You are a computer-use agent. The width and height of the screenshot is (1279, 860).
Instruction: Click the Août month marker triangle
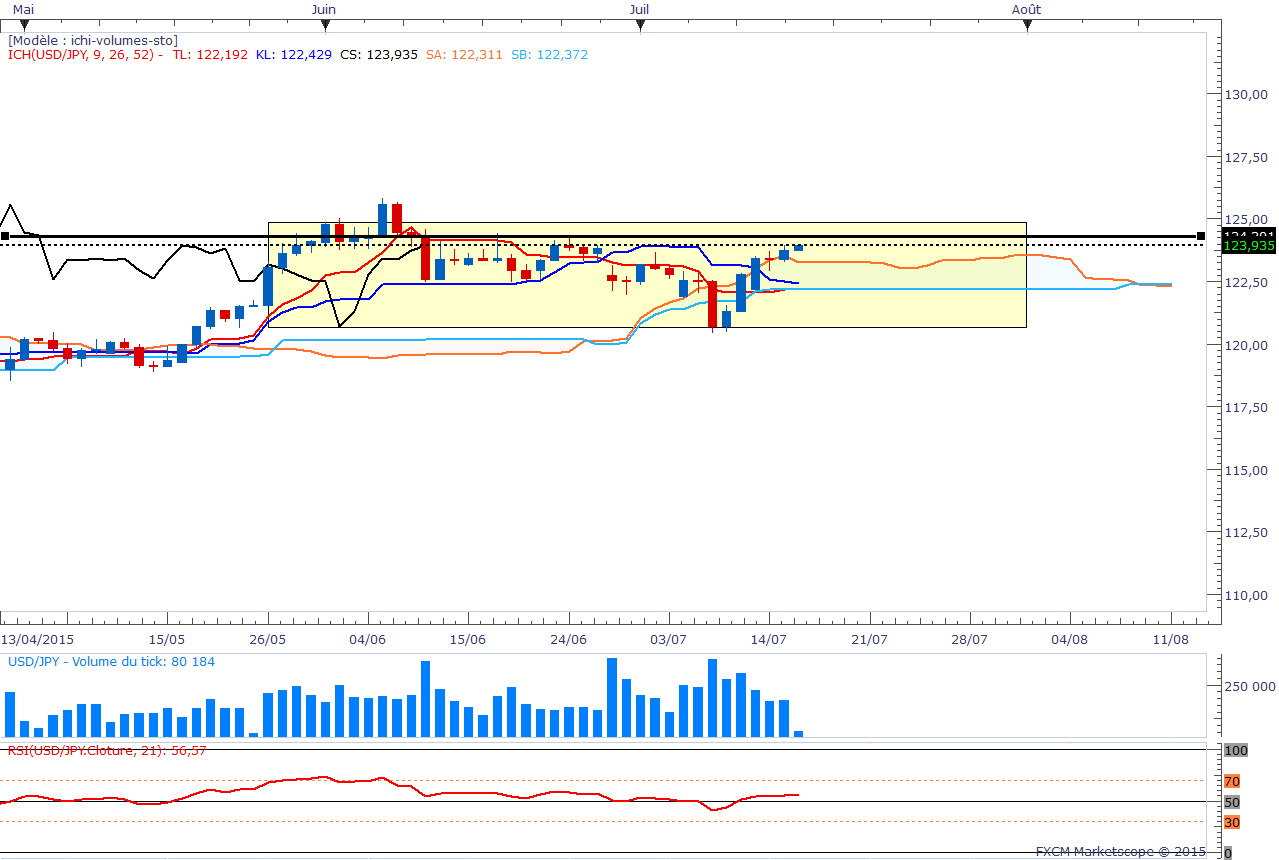click(1027, 25)
